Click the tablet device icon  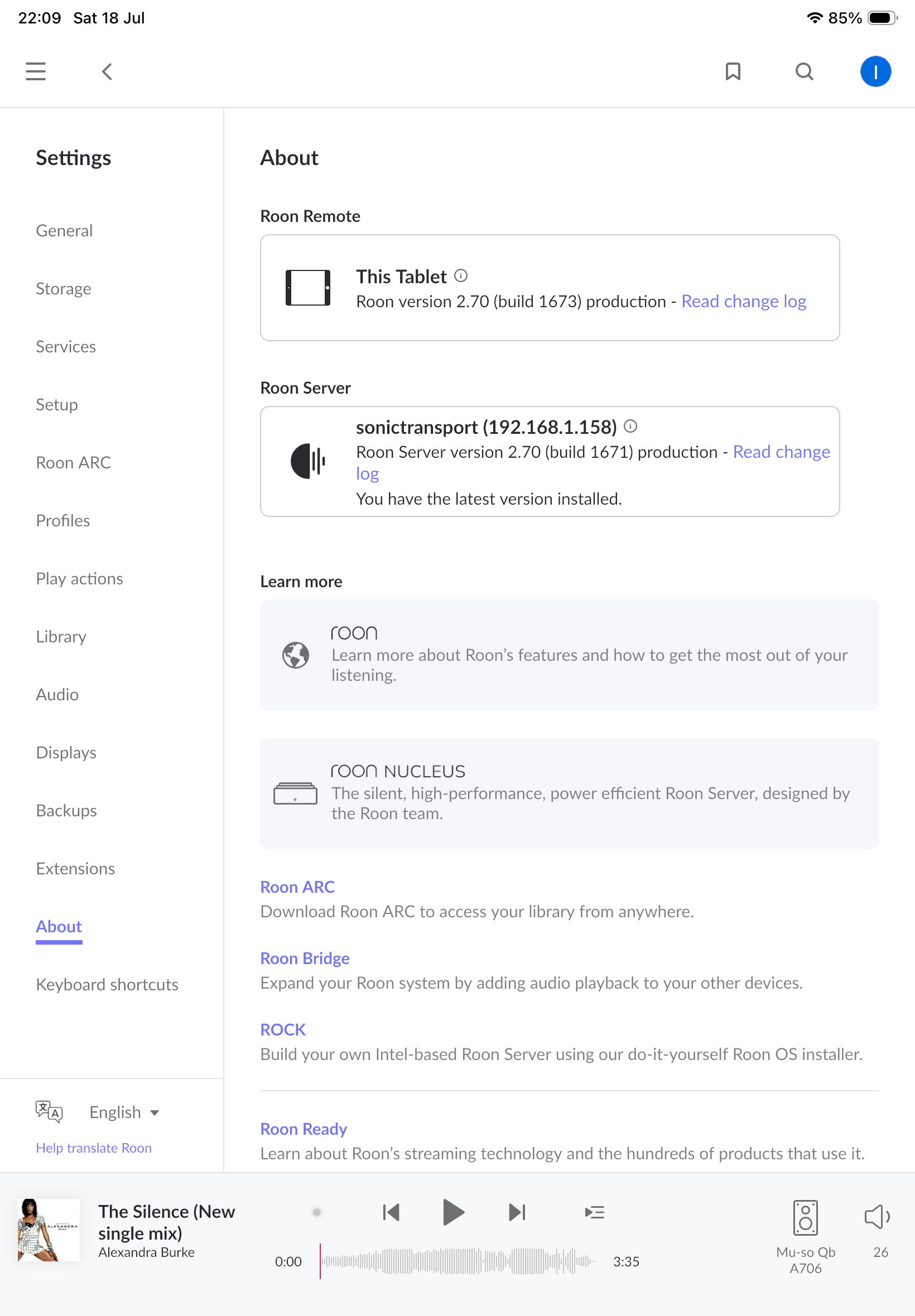[x=308, y=288]
